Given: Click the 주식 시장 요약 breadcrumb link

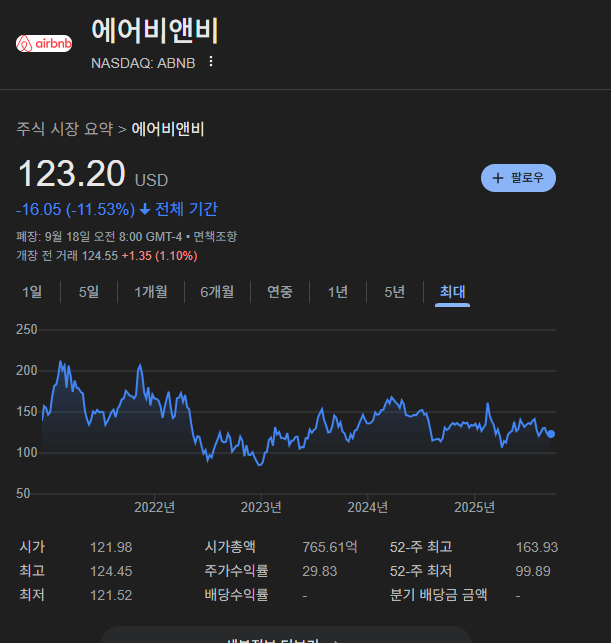Looking at the screenshot, I should click(64, 129).
